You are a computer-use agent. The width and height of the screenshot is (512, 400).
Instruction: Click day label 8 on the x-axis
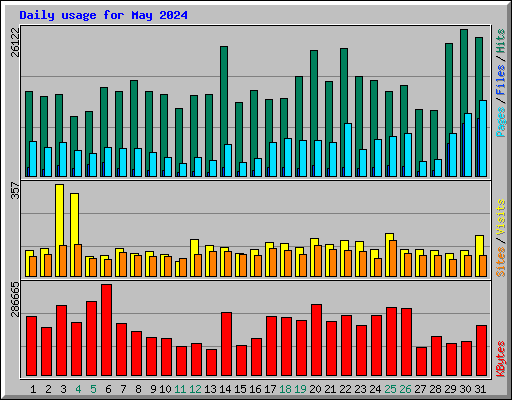pyautogui.click(x=138, y=389)
